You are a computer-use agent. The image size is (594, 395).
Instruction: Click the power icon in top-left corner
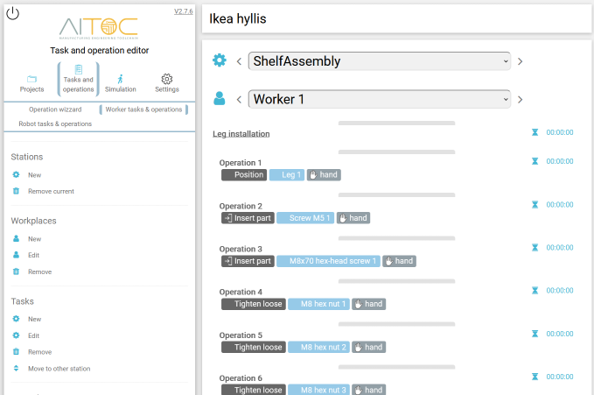[13, 14]
